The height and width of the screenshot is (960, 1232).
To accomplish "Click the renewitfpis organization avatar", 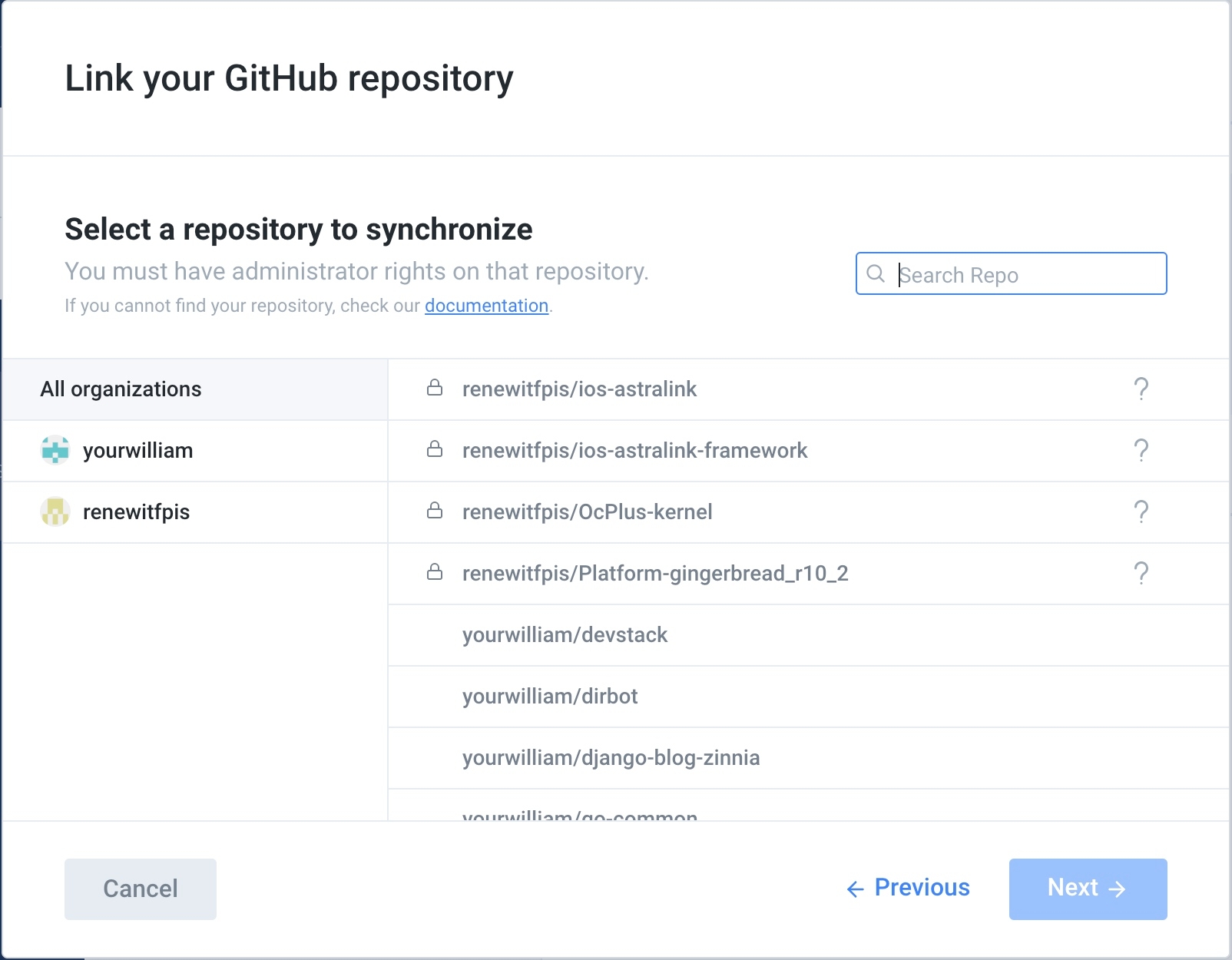I will [x=55, y=512].
